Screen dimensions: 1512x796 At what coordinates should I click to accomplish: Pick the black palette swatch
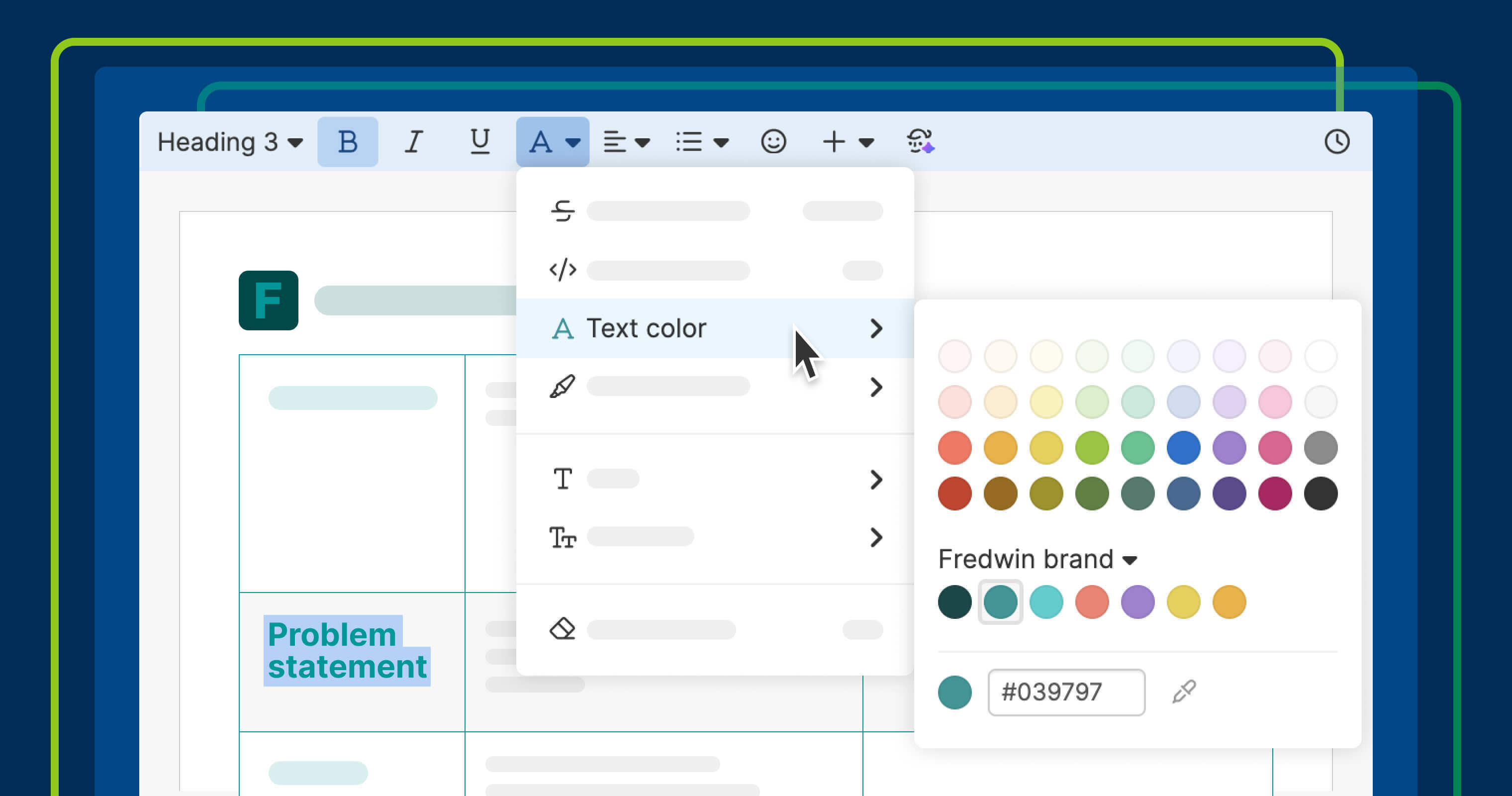(1321, 493)
